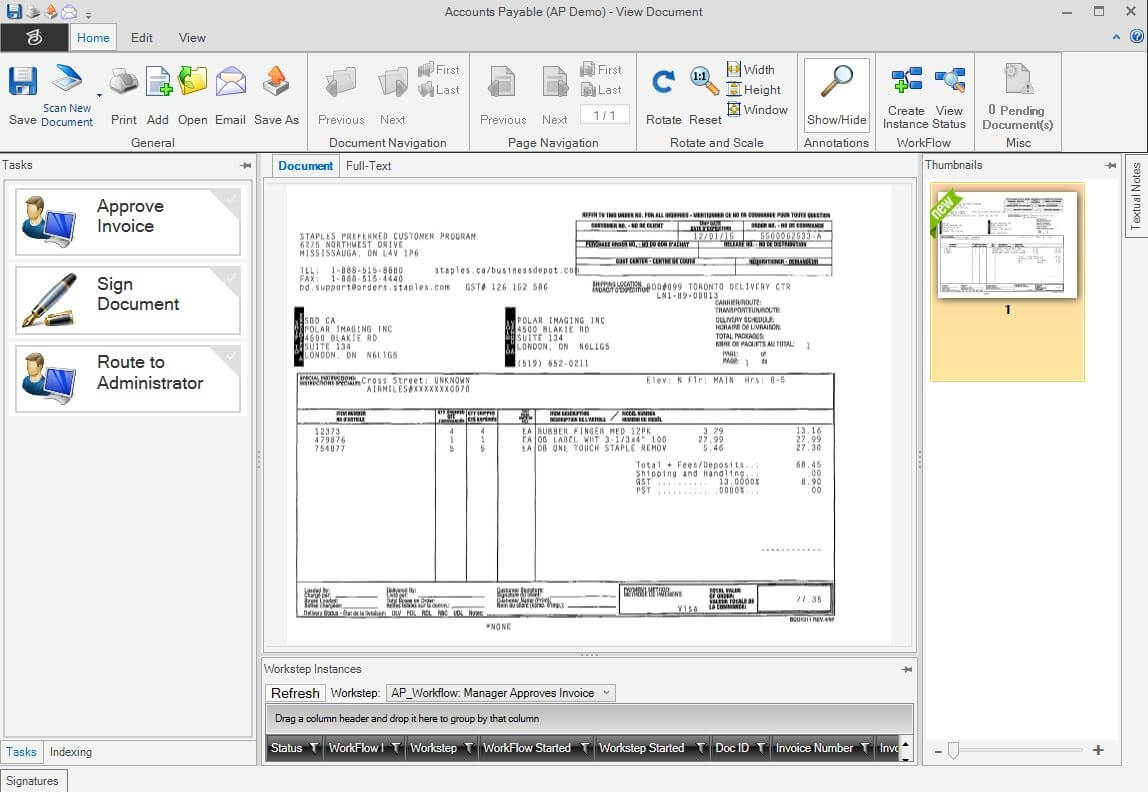Screen dimensions: 1148x792
Task: Click the Save As icon
Action: (276, 81)
